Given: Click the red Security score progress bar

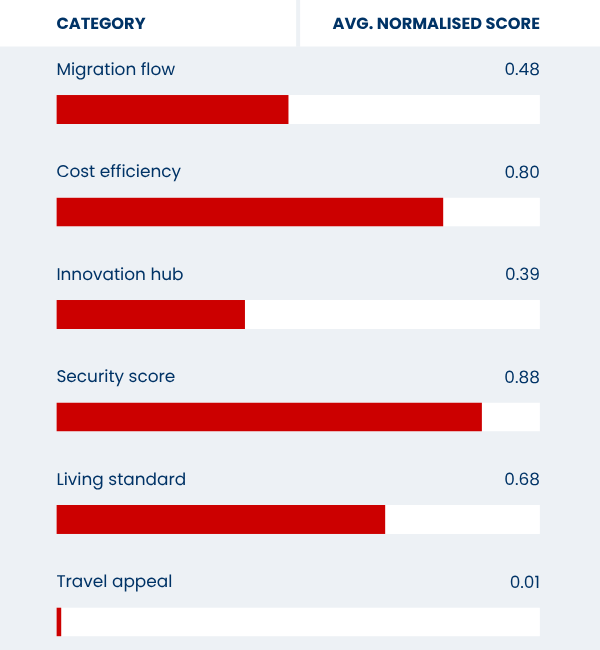Looking at the screenshot, I should coord(269,417).
